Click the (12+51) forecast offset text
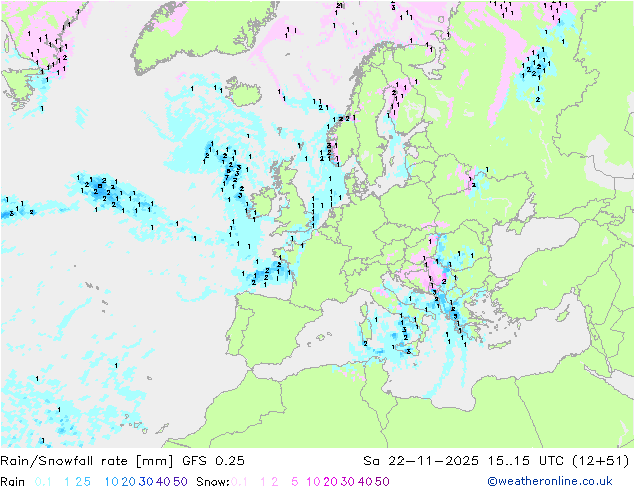634x490 pixels. point(601,461)
